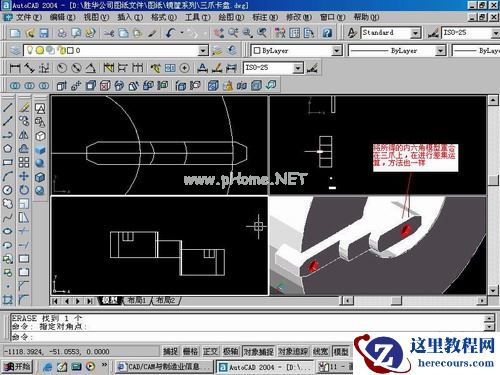
Task: Click the Erase tool icon
Action: tap(24, 107)
